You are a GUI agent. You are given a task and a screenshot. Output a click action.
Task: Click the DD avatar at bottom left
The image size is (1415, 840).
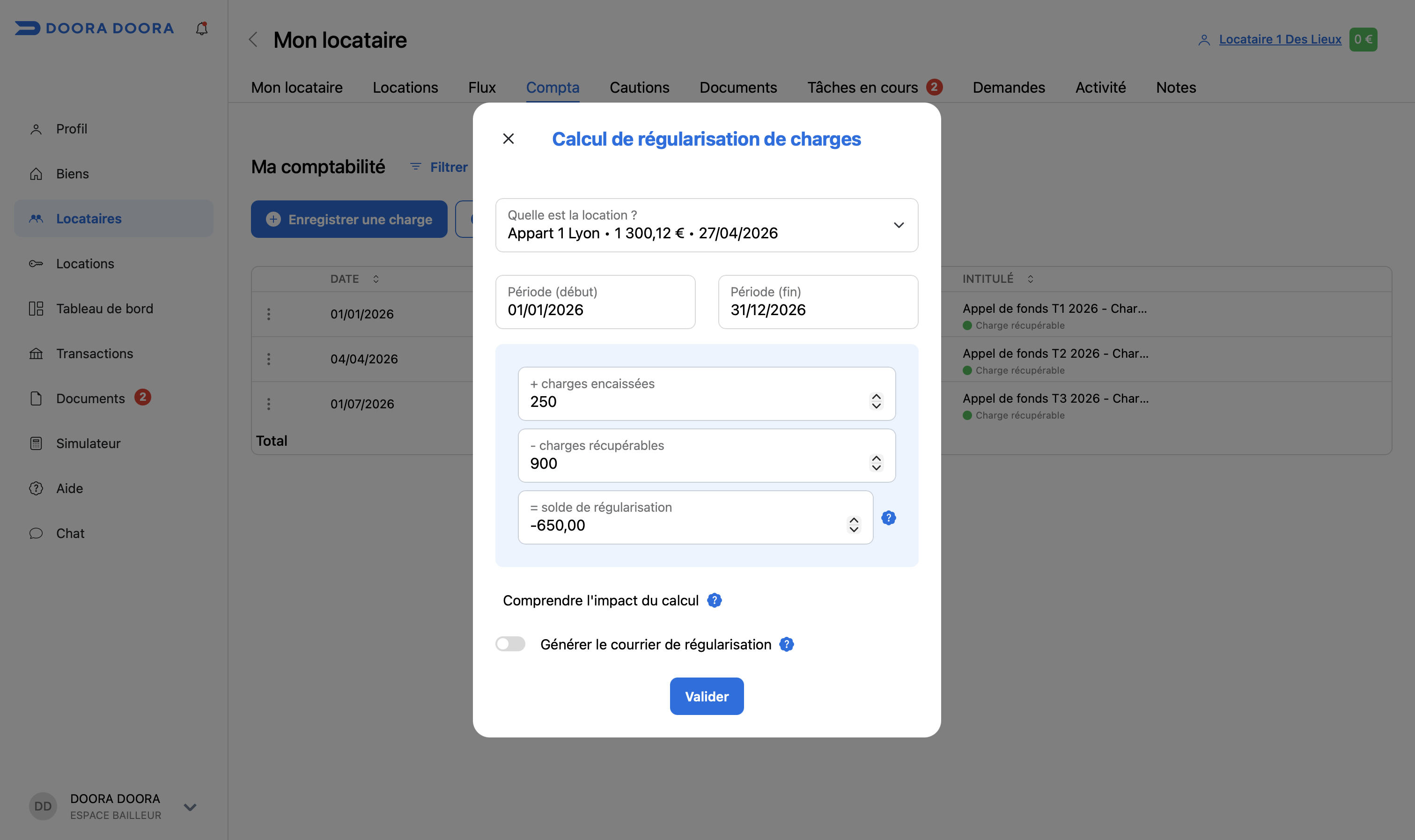[x=43, y=807]
